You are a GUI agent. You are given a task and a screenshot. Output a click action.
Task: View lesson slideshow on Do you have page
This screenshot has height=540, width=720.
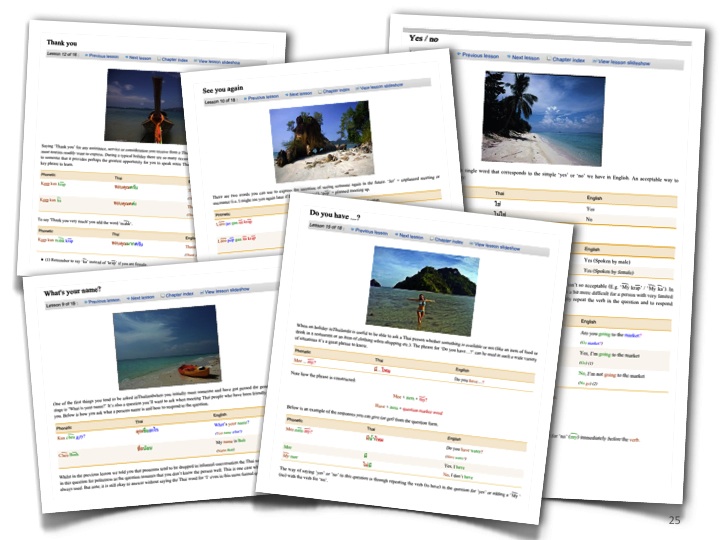[497, 246]
